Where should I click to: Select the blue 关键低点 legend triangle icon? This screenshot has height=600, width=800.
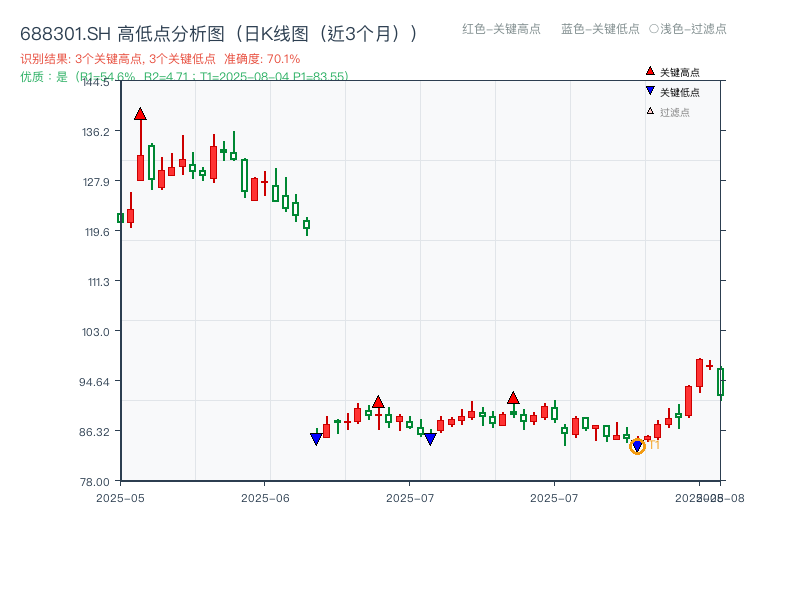pos(650,90)
